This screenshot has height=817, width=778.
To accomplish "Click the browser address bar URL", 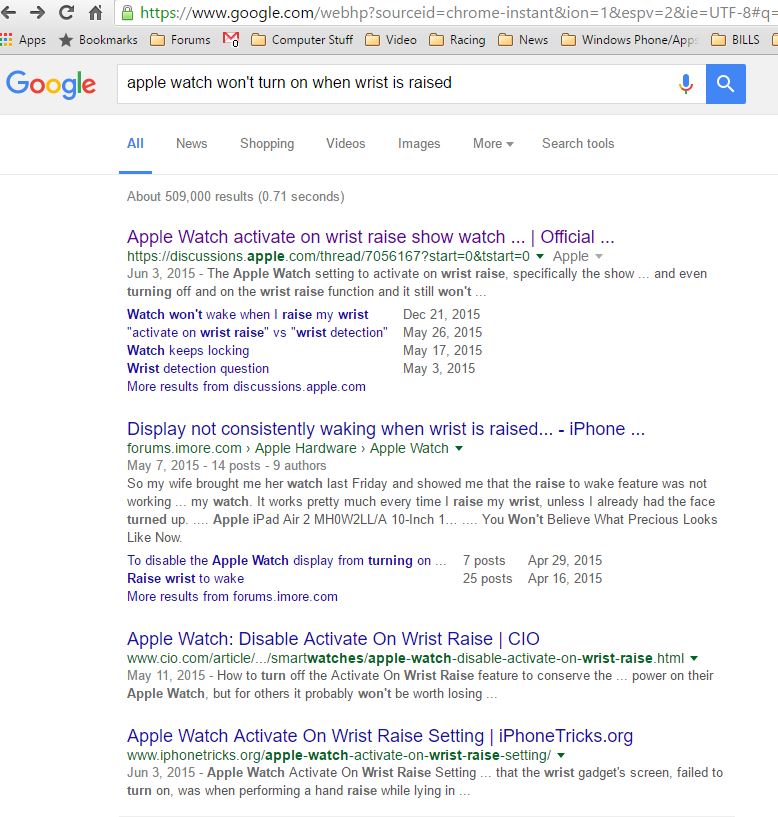I will coord(459,13).
